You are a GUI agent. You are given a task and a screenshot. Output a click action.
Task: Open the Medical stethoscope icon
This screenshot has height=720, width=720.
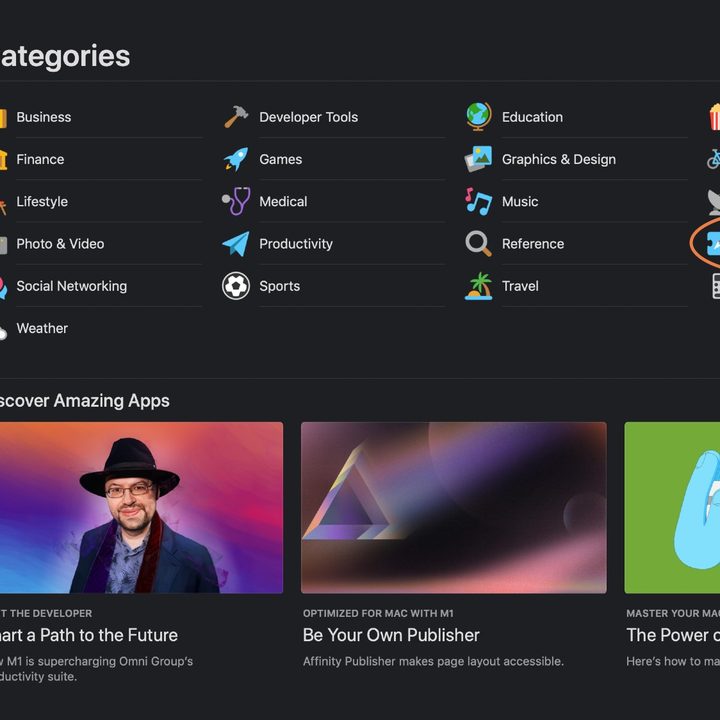pos(236,201)
